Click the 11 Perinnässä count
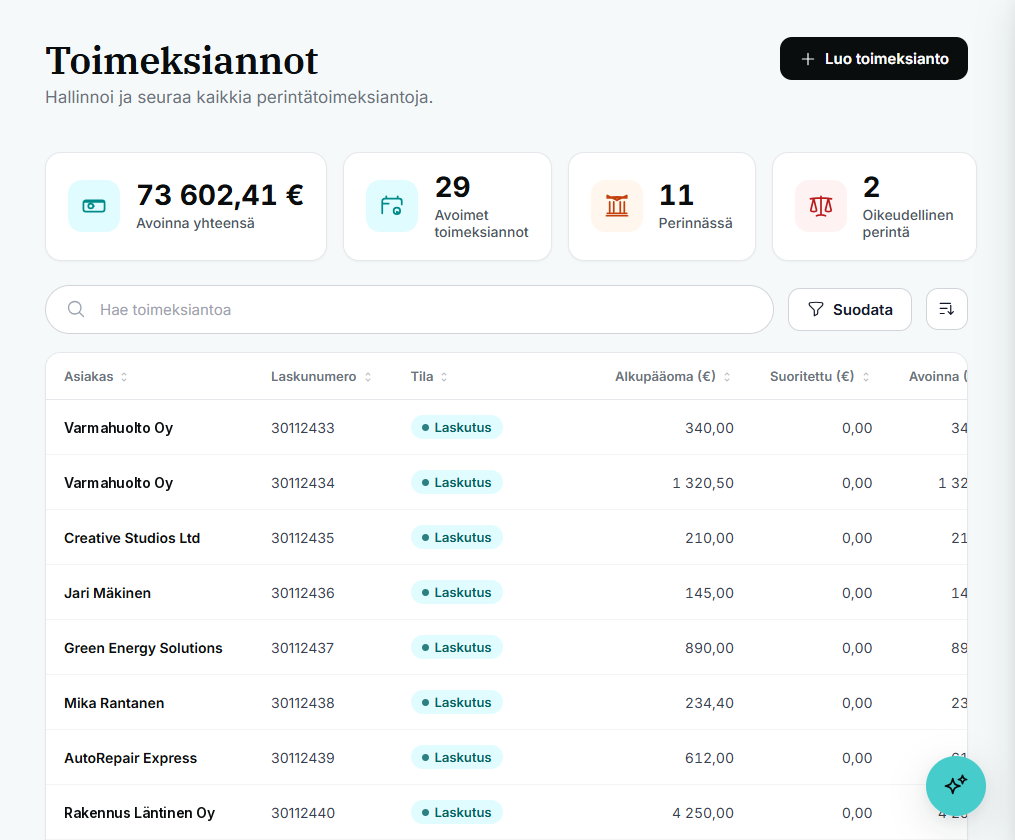Image resolution: width=1015 pixels, height=840 pixels. pyautogui.click(x=676, y=195)
